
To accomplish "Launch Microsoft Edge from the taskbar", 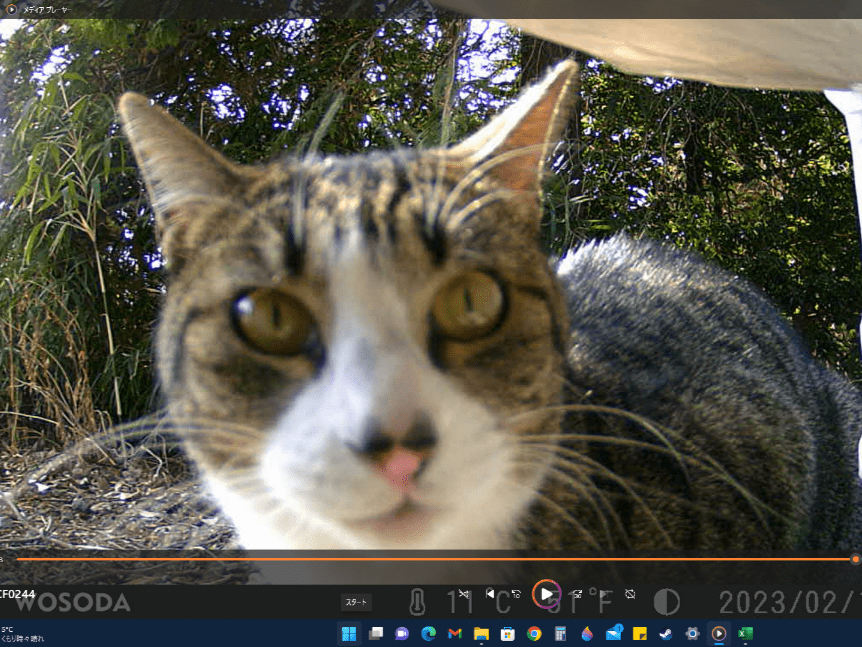I will pos(428,634).
